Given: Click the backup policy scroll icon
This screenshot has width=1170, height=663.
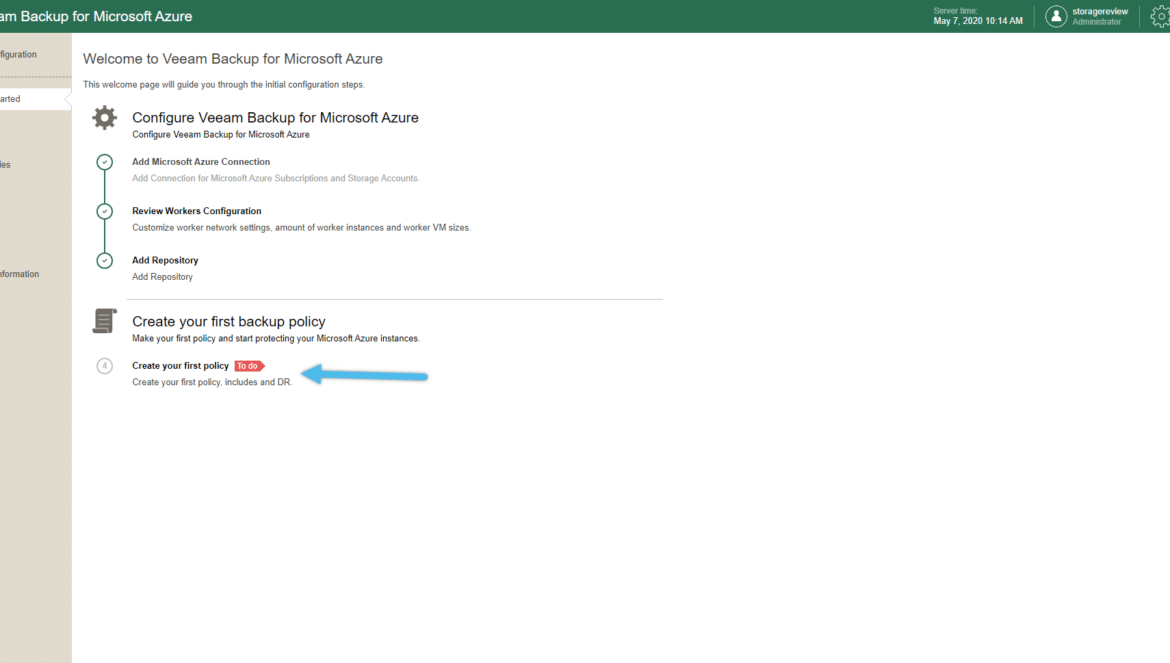Looking at the screenshot, I should (x=104, y=321).
